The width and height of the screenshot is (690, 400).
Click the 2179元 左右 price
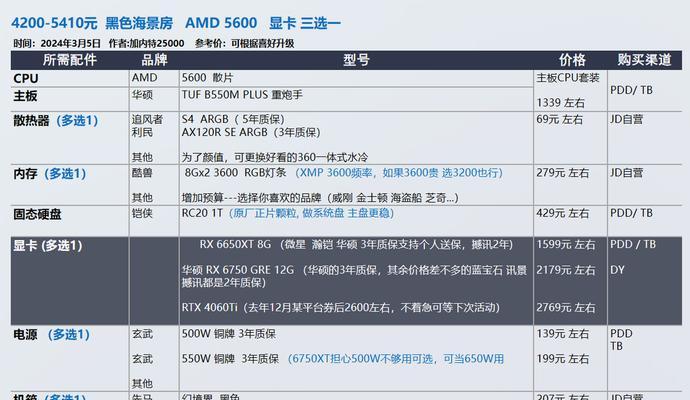(x=565, y=270)
